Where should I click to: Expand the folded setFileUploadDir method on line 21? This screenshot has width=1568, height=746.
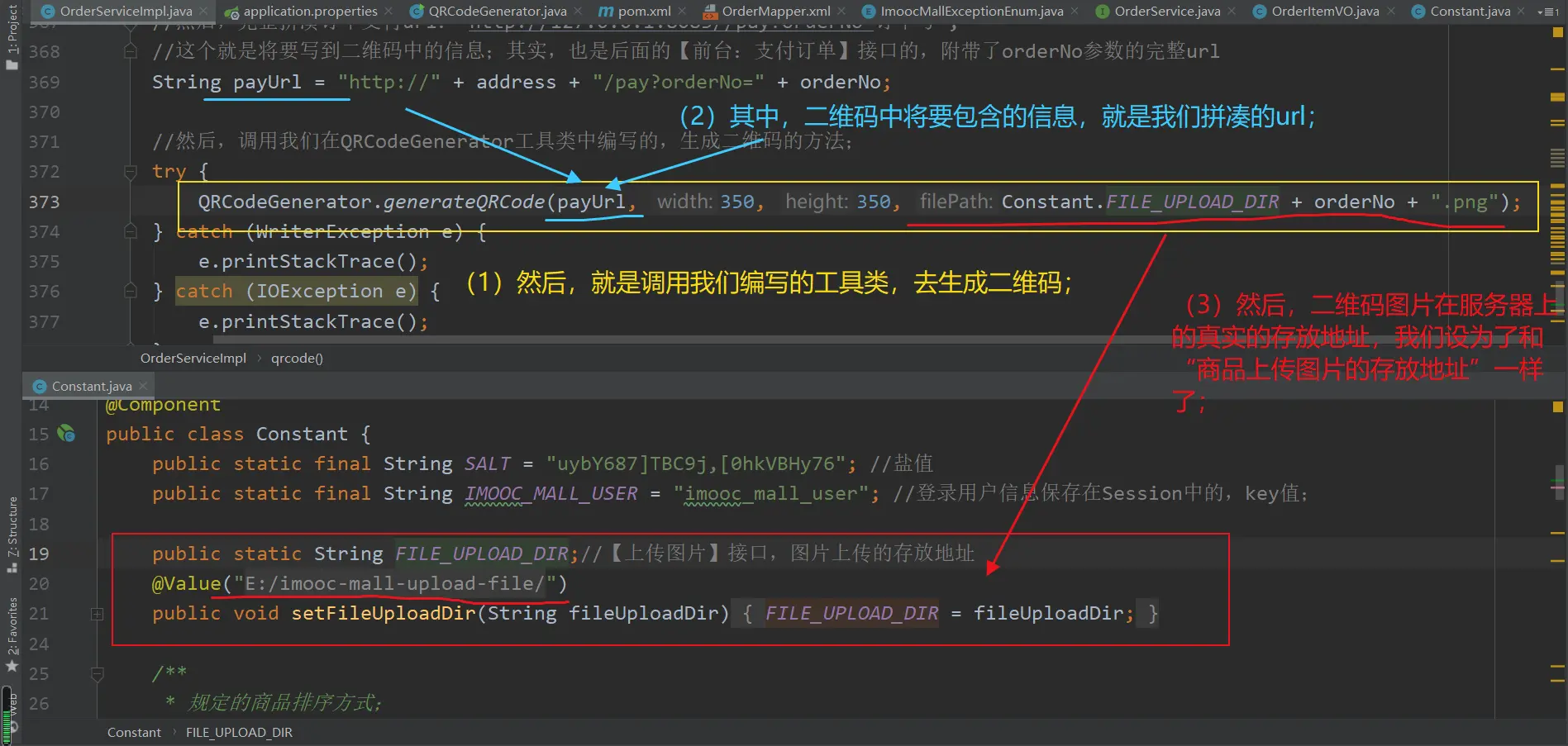pos(97,614)
